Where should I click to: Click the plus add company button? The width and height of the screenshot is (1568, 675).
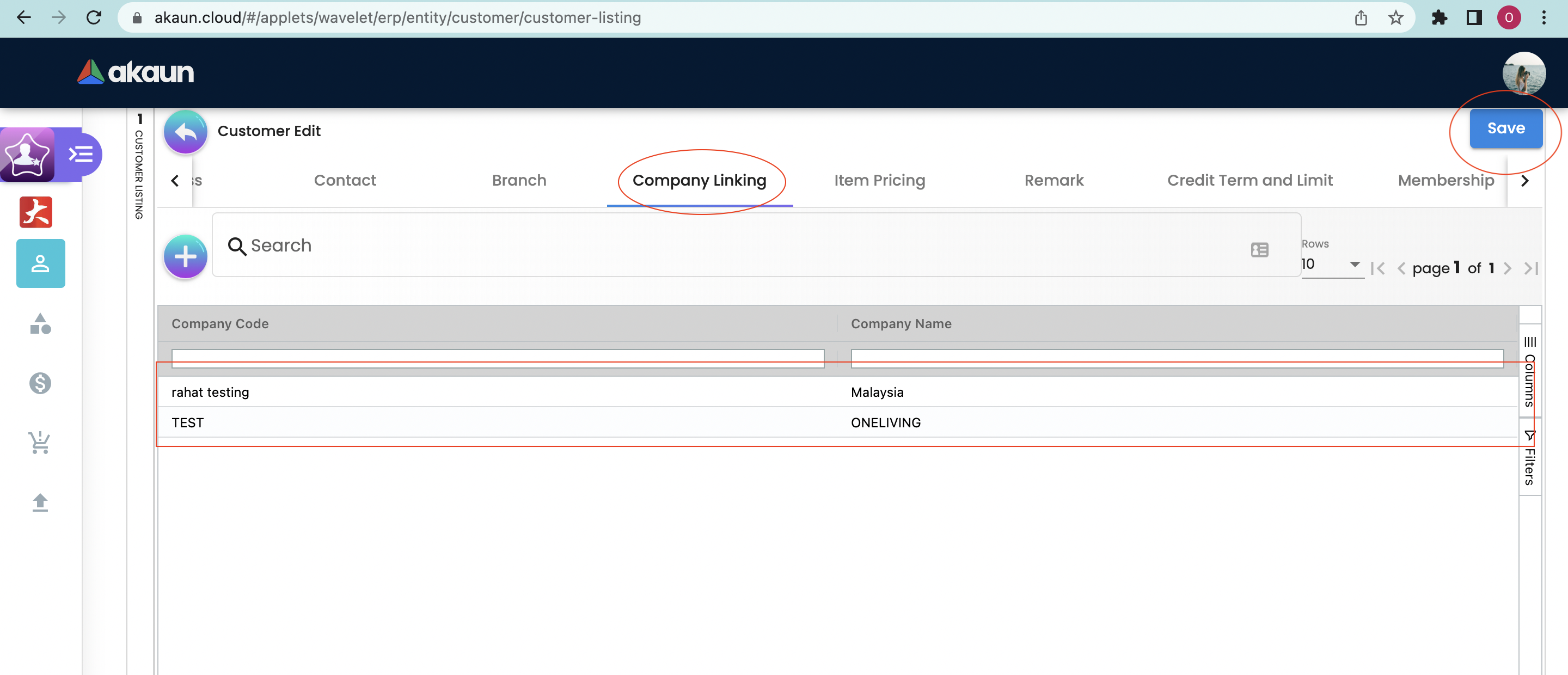pyautogui.click(x=185, y=257)
